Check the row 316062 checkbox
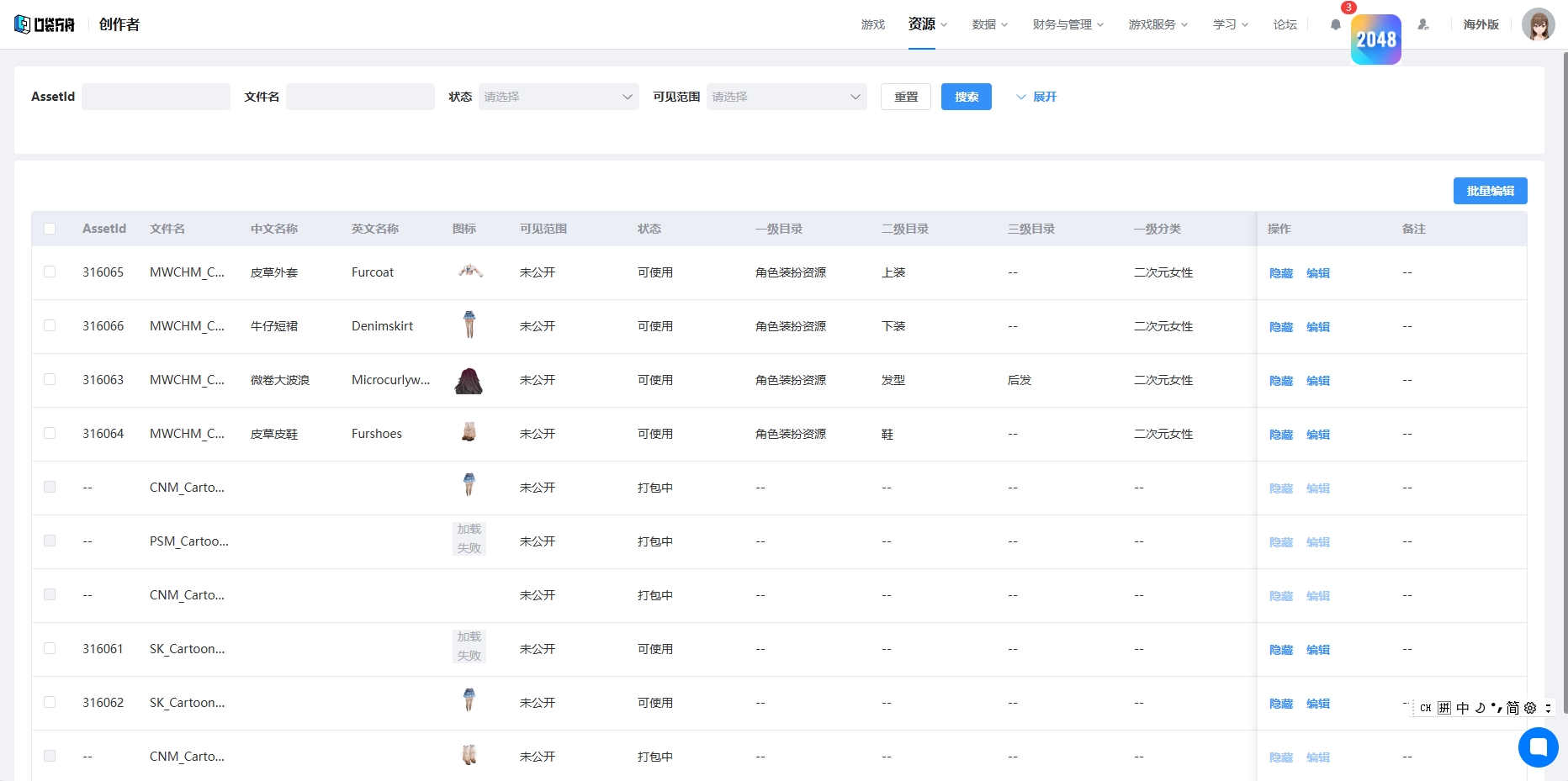This screenshot has width=1568, height=781. point(50,703)
